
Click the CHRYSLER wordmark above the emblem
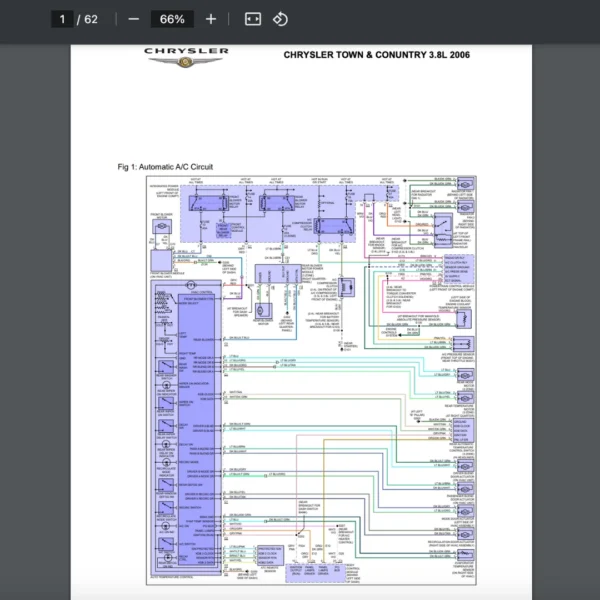[186, 50]
